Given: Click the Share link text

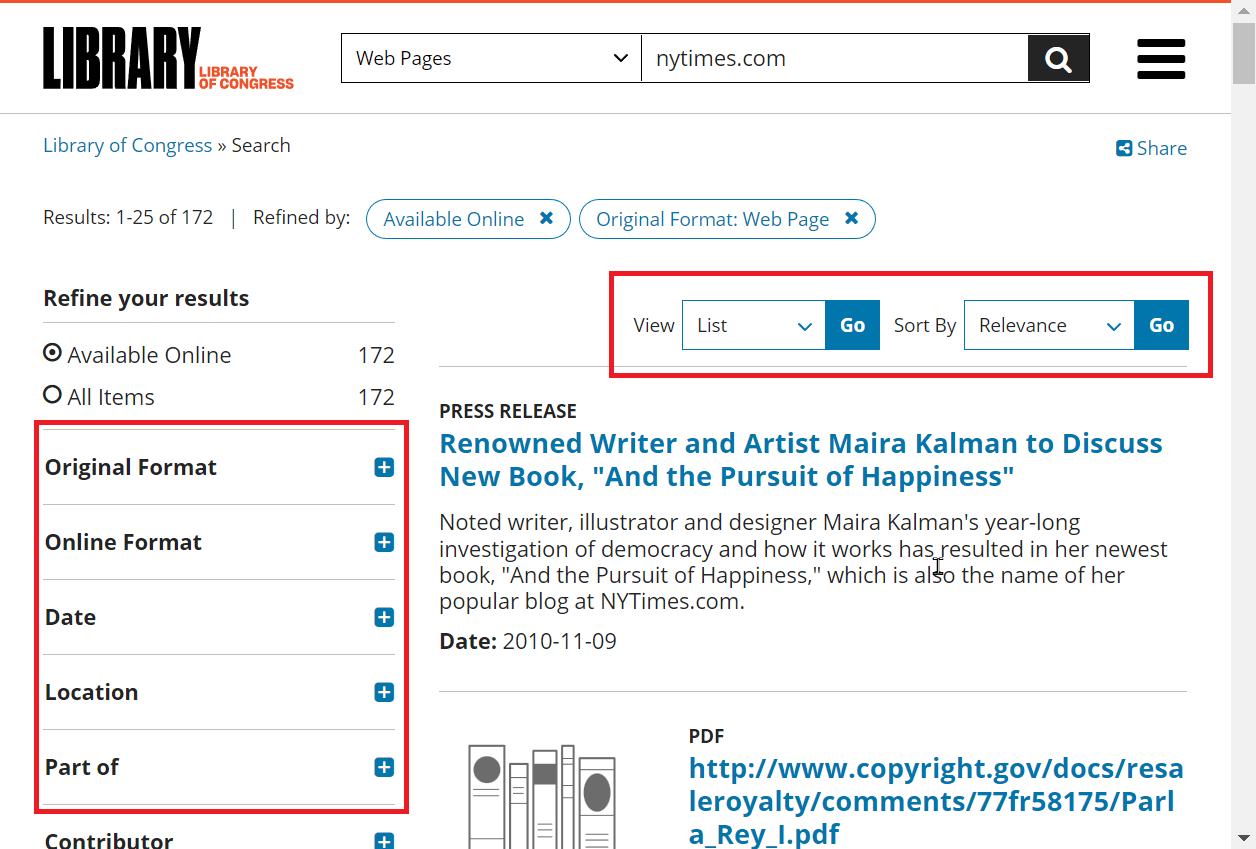Looking at the screenshot, I should click(1162, 148).
